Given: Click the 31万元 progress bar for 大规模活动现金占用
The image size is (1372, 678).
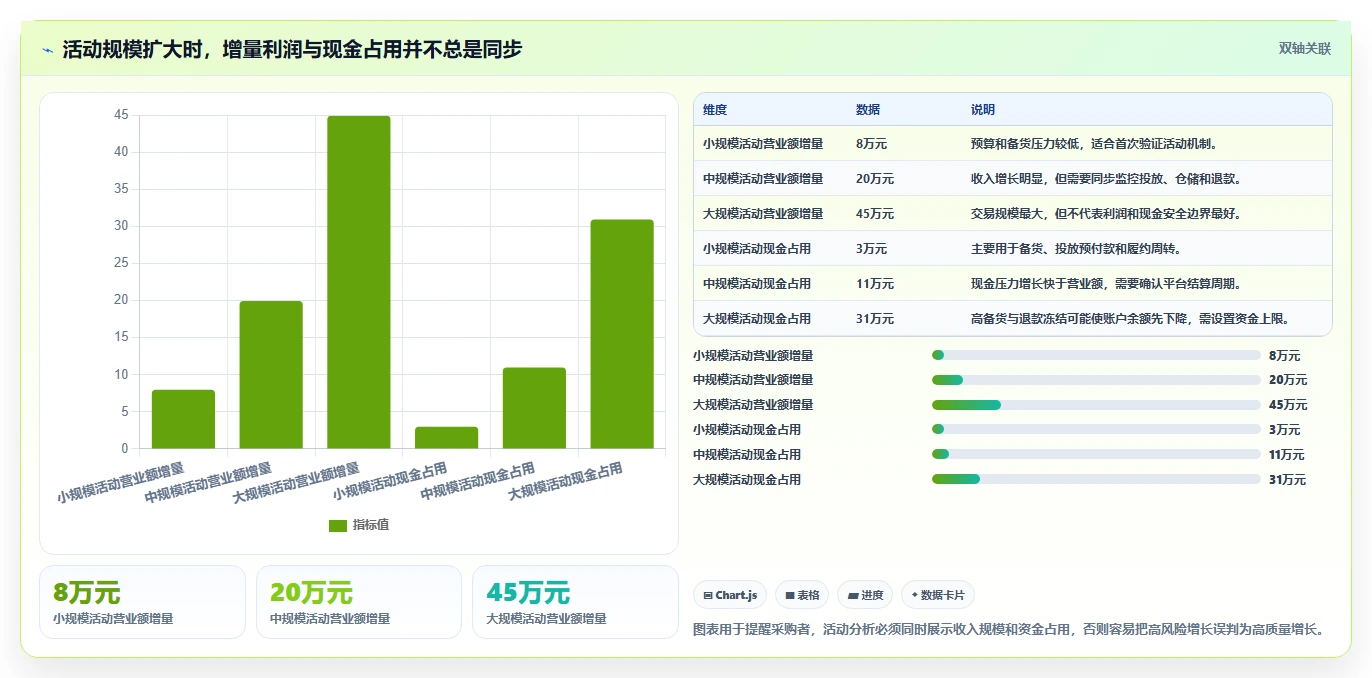Looking at the screenshot, I should click(x=1096, y=480).
